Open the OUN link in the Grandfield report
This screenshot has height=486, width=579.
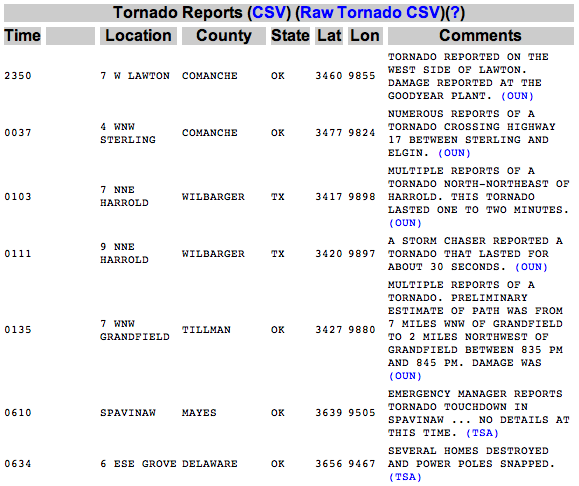point(405,376)
